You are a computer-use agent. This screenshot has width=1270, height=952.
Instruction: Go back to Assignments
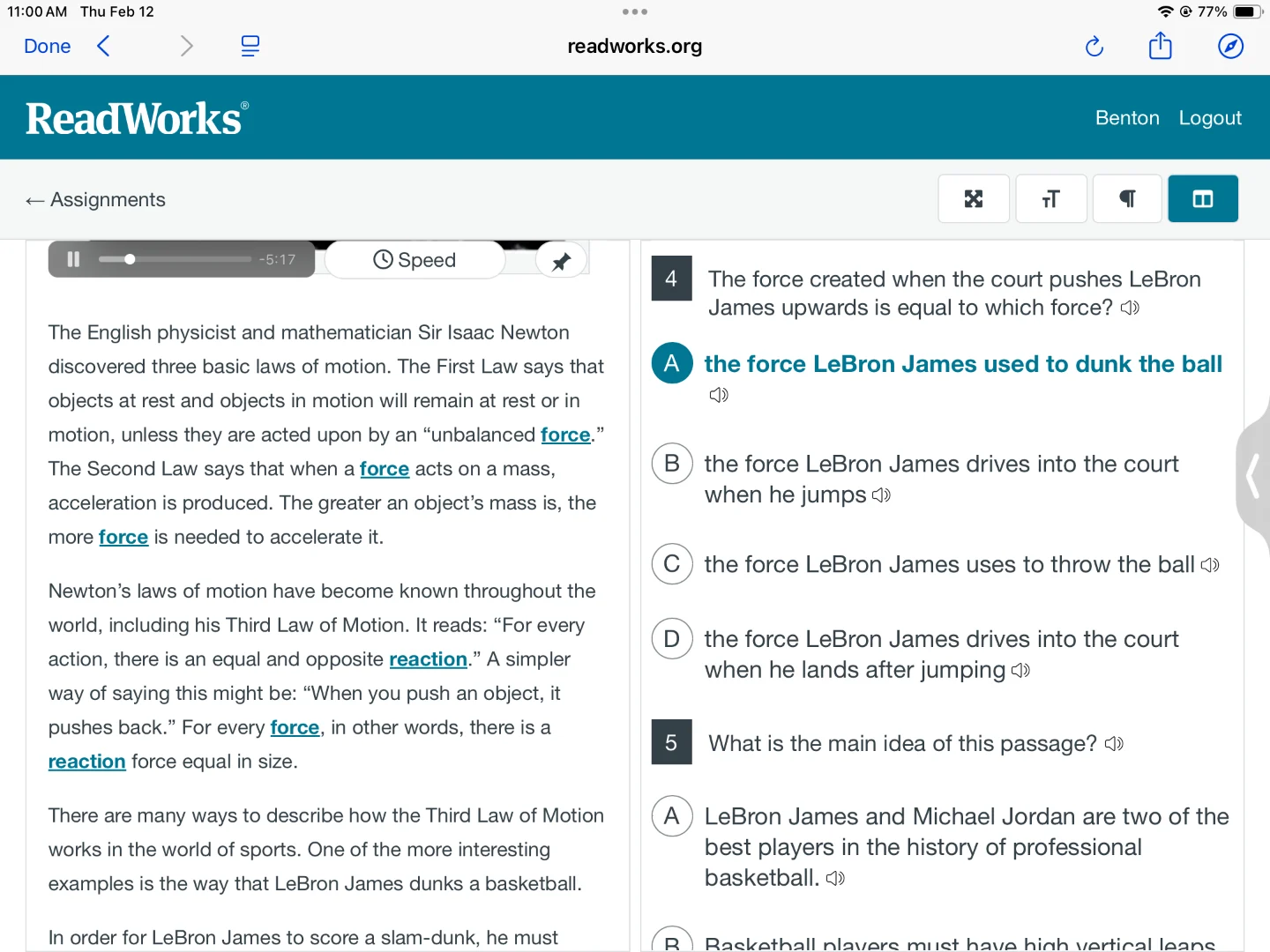(x=96, y=200)
